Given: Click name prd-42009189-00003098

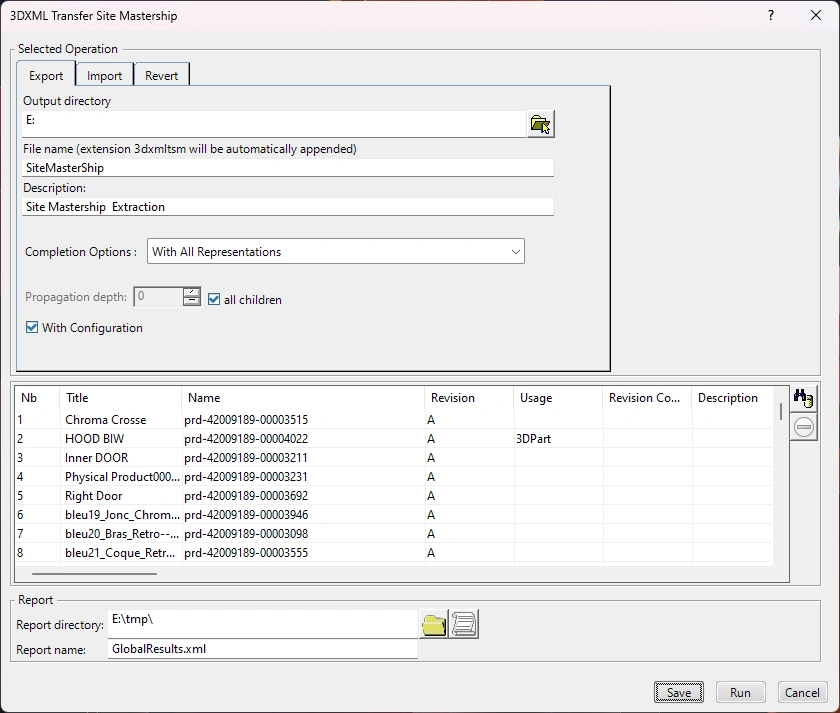Looking at the screenshot, I should click(x=246, y=534).
